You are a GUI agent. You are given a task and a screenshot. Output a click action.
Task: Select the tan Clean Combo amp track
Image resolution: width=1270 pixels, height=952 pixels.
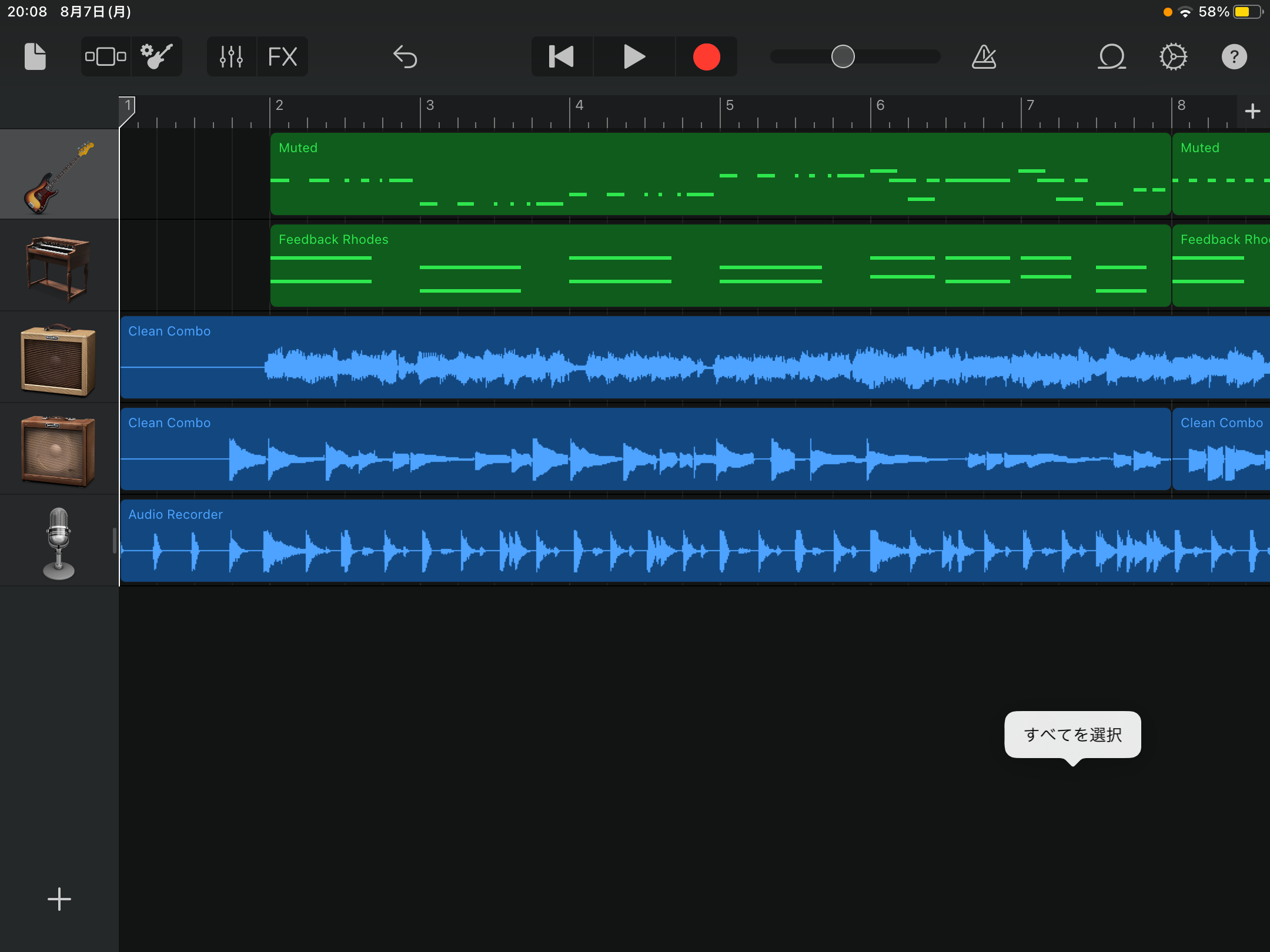pos(59,358)
